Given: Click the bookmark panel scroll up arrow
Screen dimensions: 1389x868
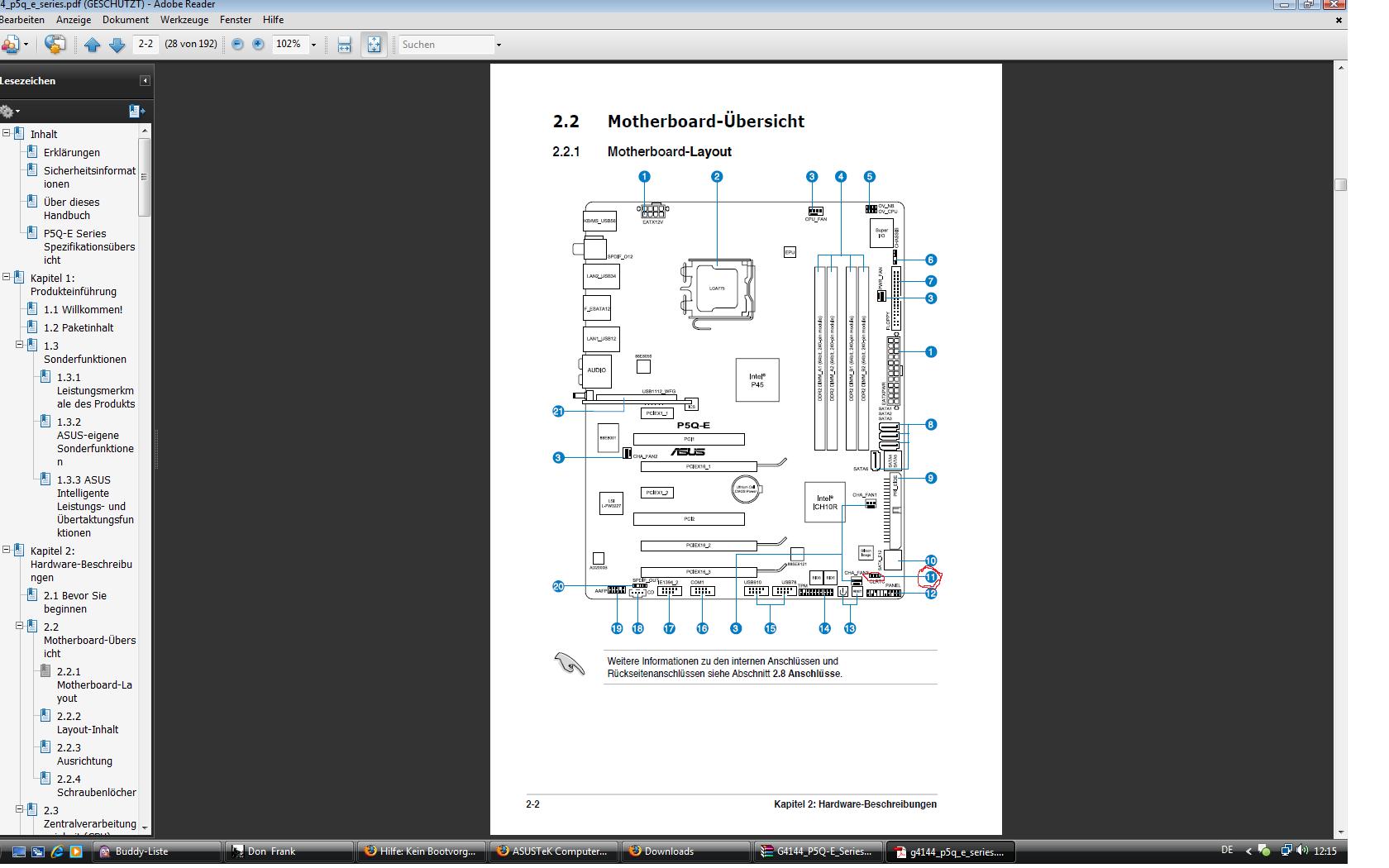Looking at the screenshot, I should tap(145, 131).
